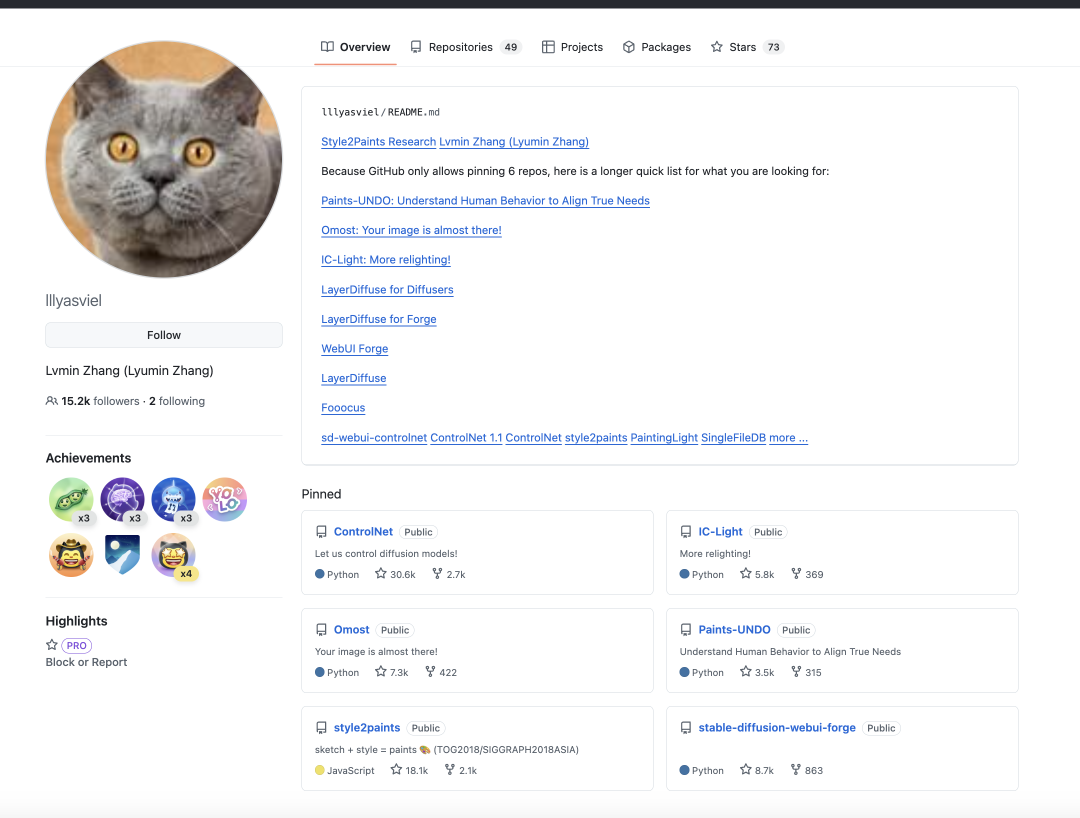The image size is (1080, 818).
Task: View the Stars tab
Action: 747,47
